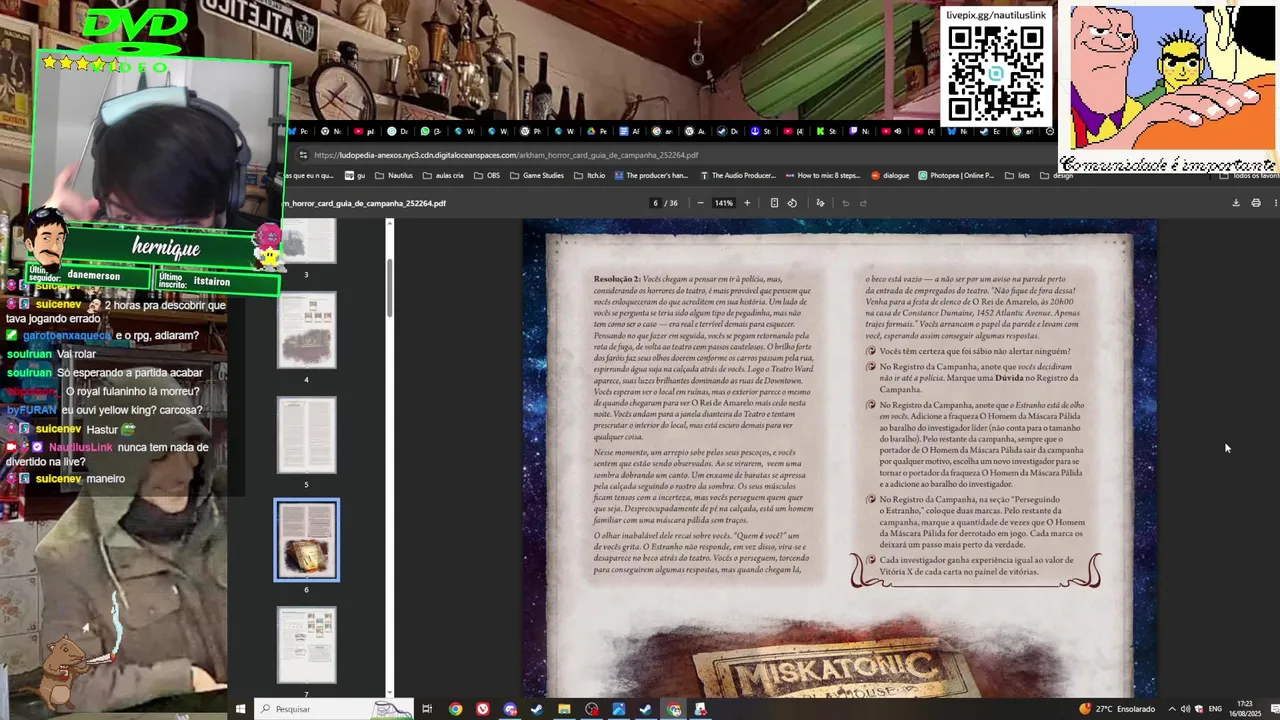This screenshot has height=720, width=1280.
Task: Open 'Photopea | Online P...' bookmark
Action: point(956,175)
